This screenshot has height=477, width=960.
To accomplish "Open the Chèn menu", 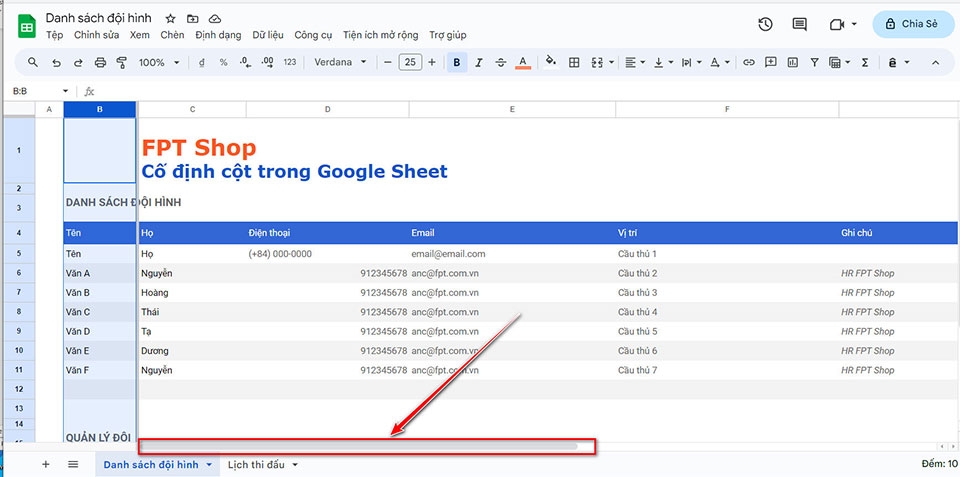I will point(172,36).
